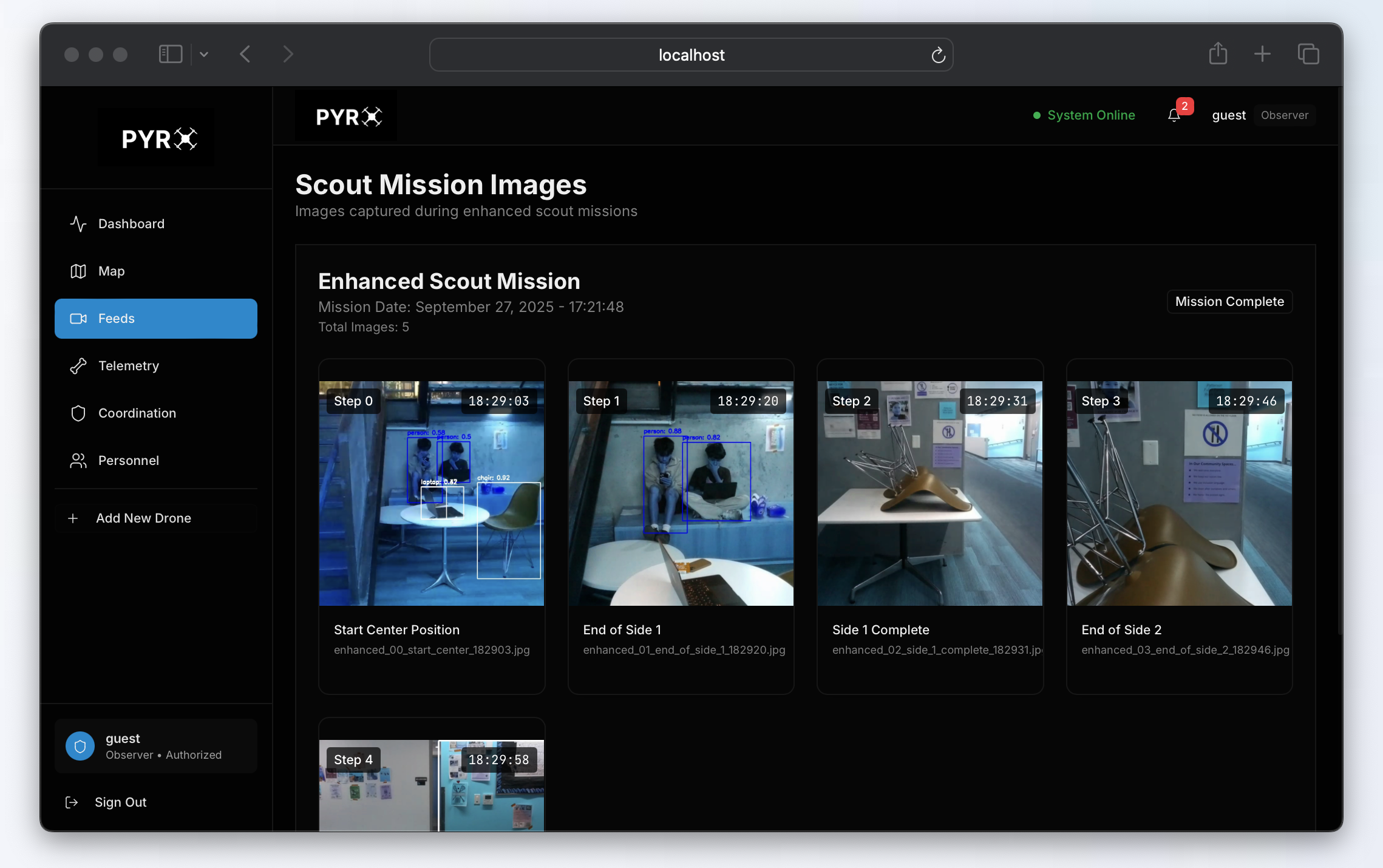Click the Map icon in sidebar

78,271
